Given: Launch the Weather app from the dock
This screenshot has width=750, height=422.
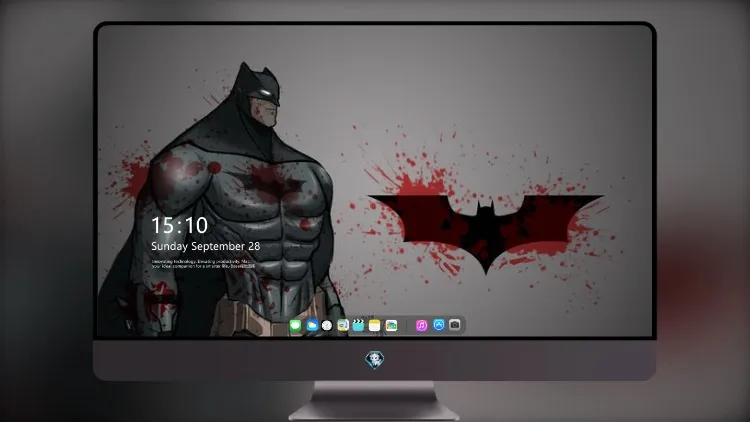Looking at the screenshot, I should pyautogui.click(x=312, y=326).
